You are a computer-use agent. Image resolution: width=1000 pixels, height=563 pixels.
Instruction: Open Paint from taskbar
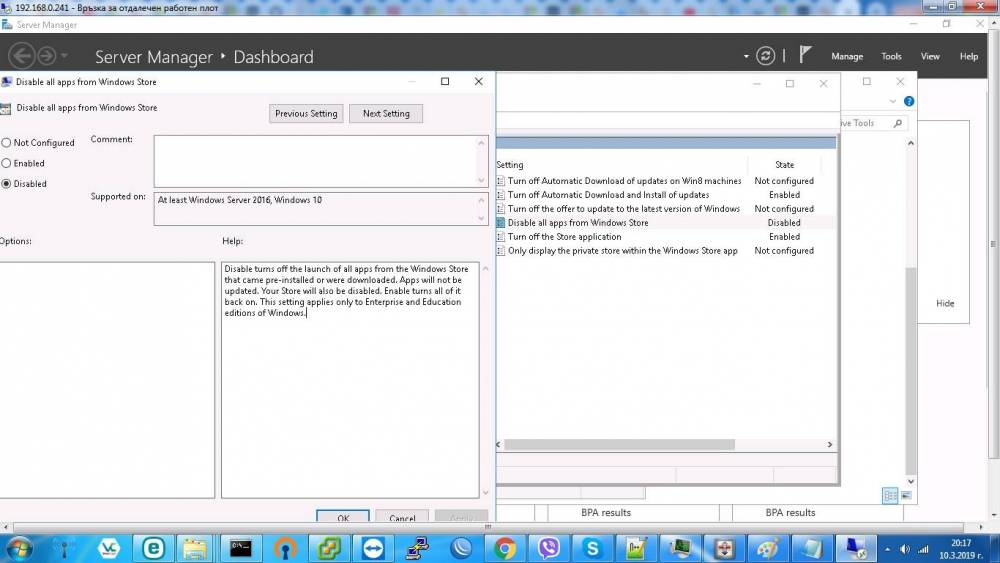coord(768,548)
